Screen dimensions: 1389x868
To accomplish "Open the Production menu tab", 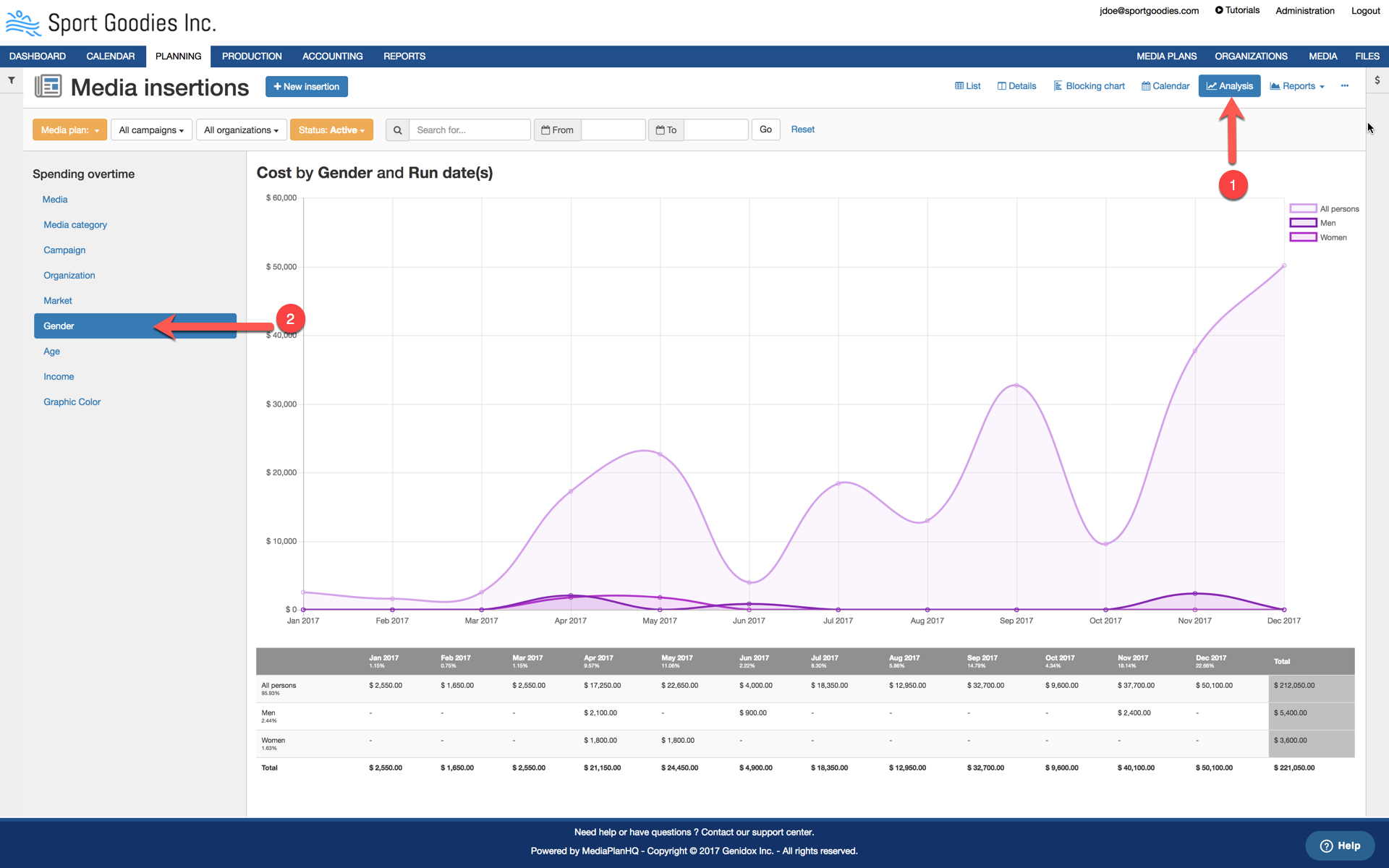I will (252, 56).
